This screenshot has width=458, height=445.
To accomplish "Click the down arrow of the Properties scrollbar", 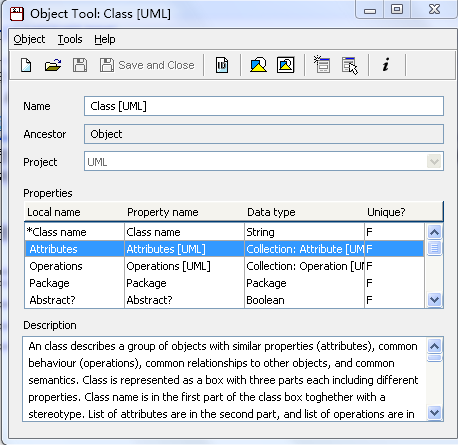I will point(434,300).
